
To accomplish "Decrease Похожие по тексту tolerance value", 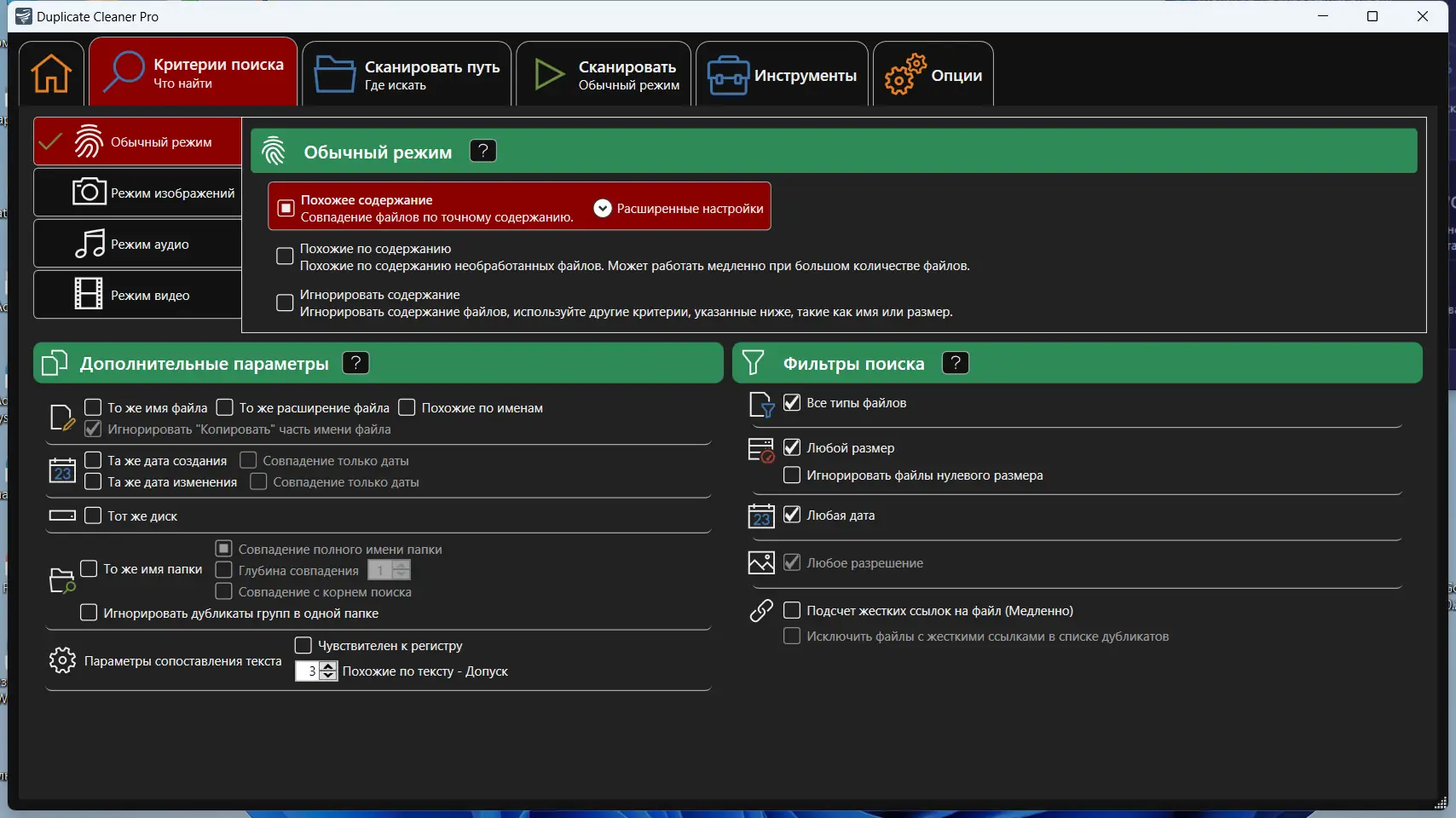I will point(329,676).
